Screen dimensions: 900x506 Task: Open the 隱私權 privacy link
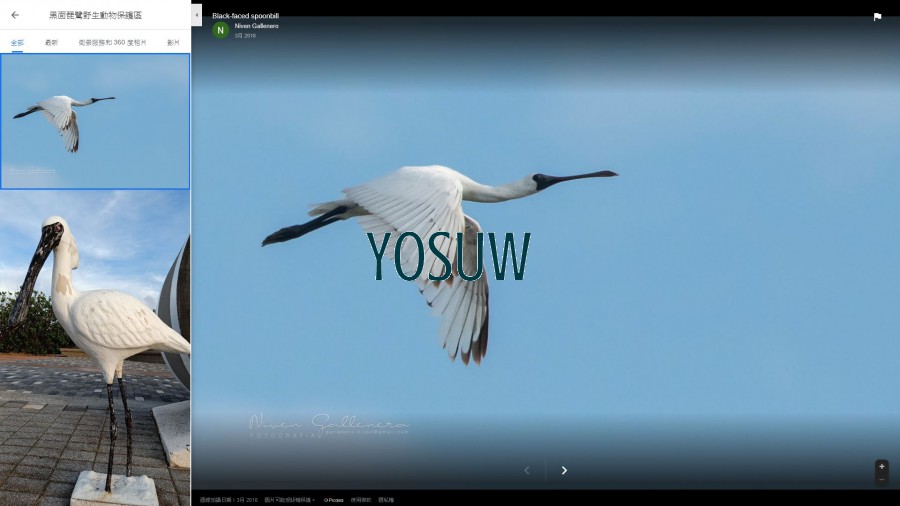pos(386,500)
